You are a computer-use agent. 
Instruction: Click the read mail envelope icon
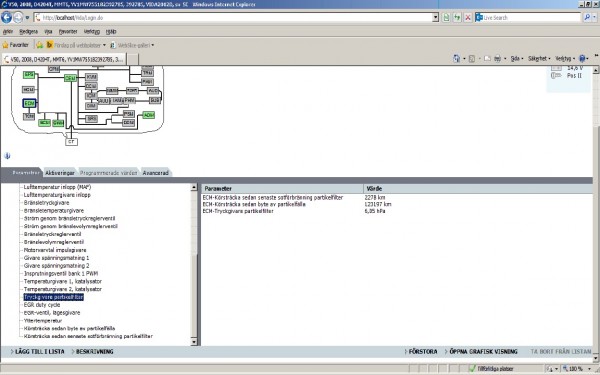click(x=487, y=59)
